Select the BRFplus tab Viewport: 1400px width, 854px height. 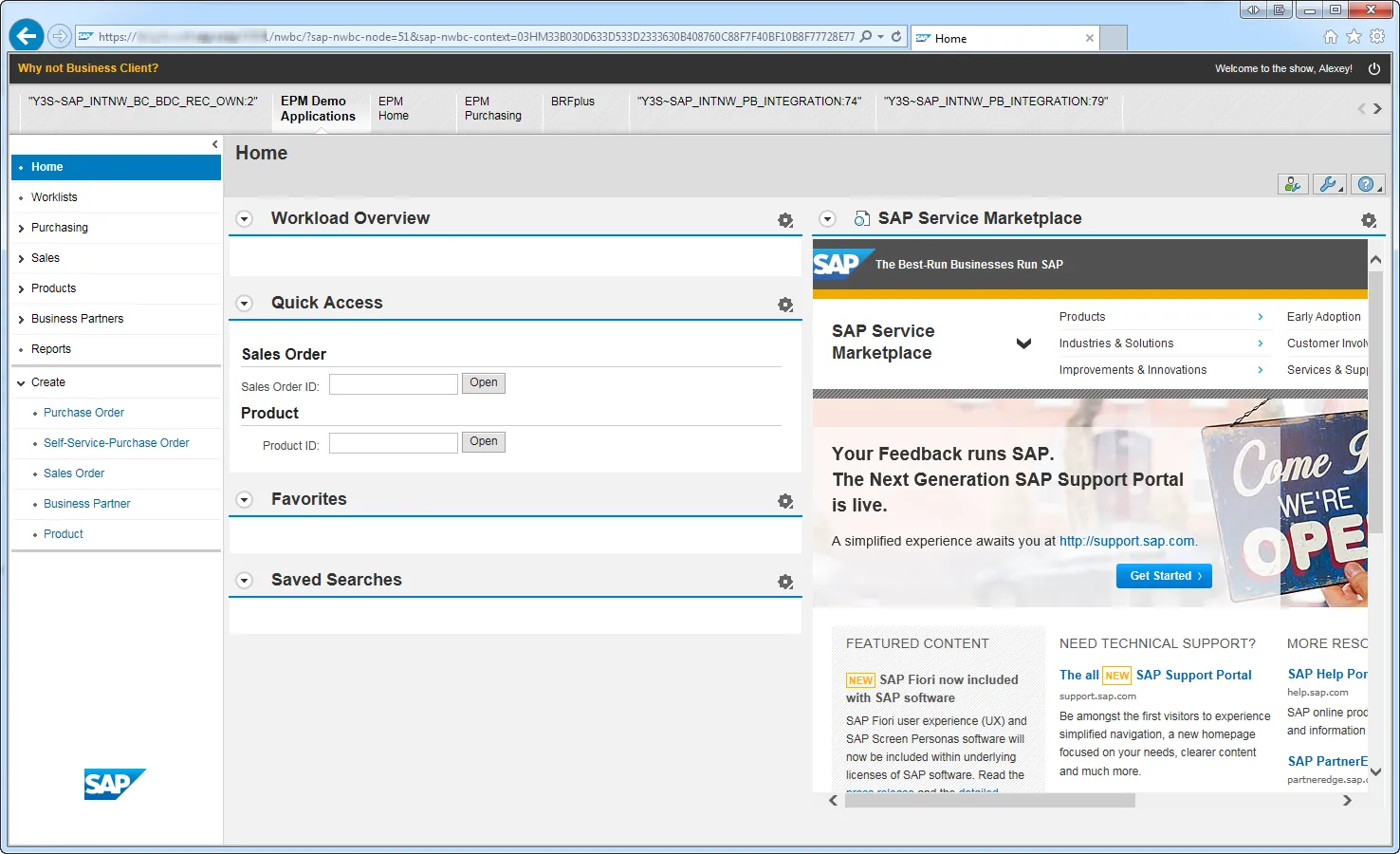point(572,102)
